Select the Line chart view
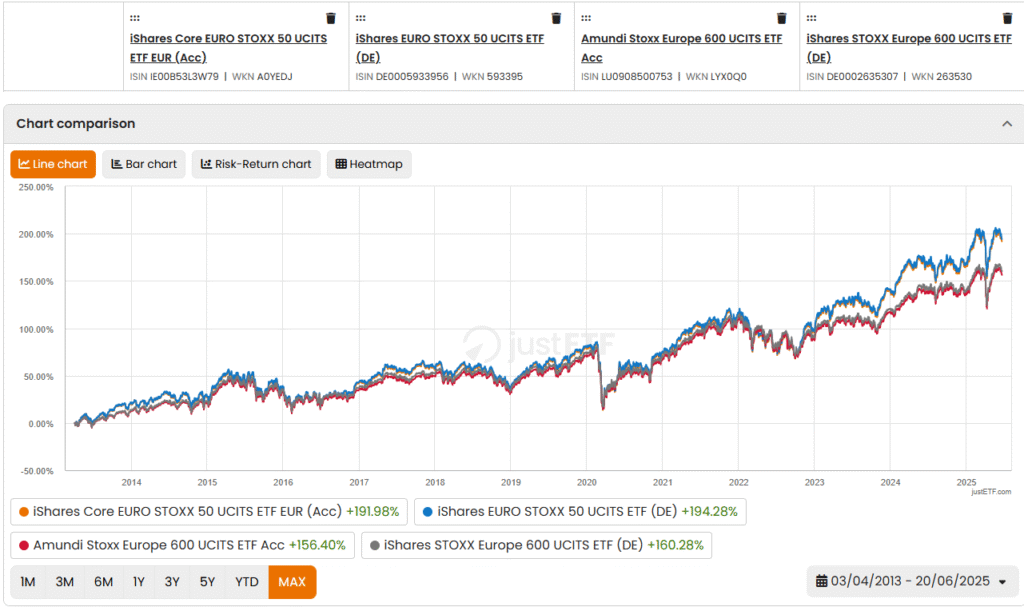This screenshot has height=607, width=1024. 53,164
